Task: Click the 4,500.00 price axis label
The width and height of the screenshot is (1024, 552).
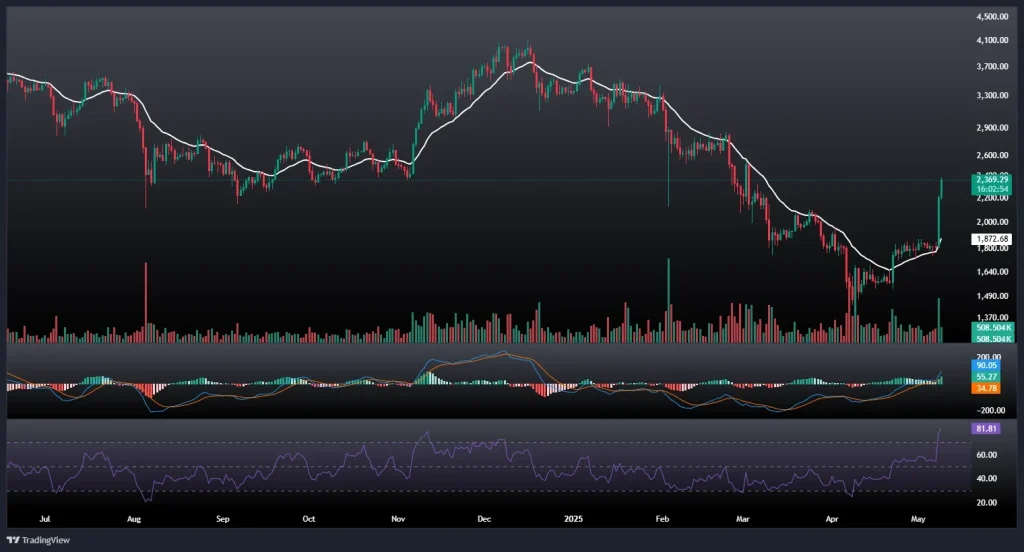Action: [x=991, y=17]
